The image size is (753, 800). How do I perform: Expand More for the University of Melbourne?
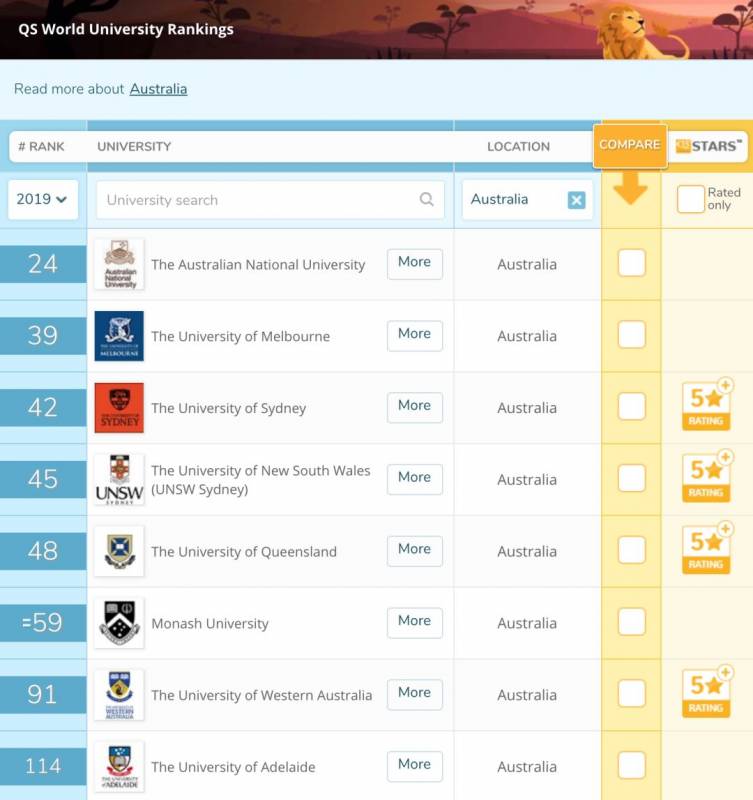click(414, 334)
